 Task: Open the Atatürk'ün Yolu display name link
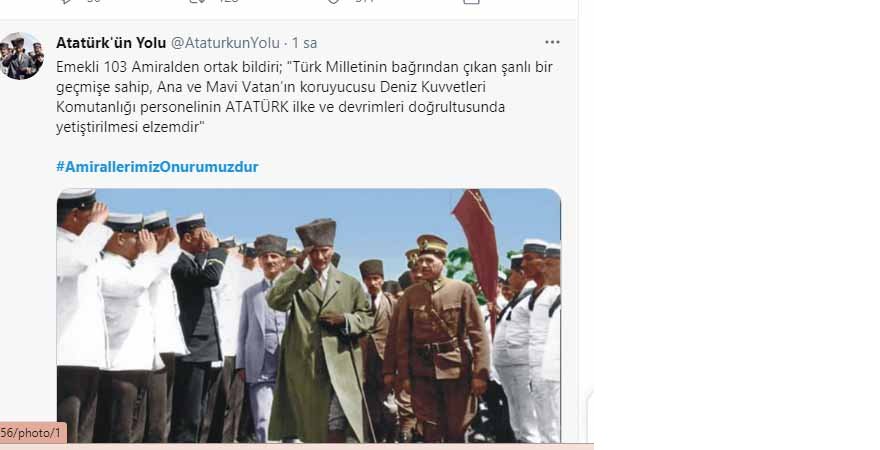111,43
